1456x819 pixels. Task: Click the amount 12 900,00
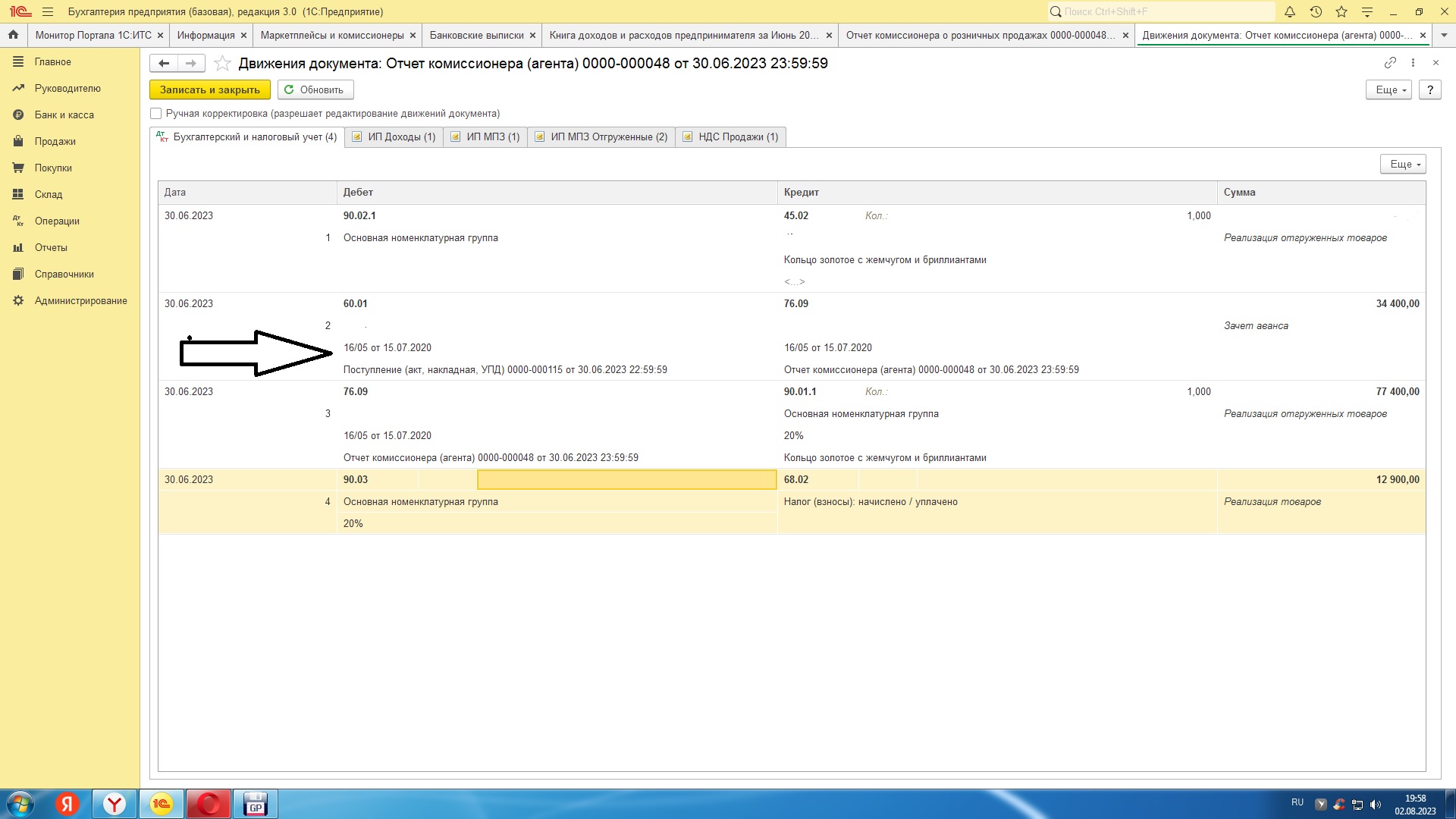1398,480
